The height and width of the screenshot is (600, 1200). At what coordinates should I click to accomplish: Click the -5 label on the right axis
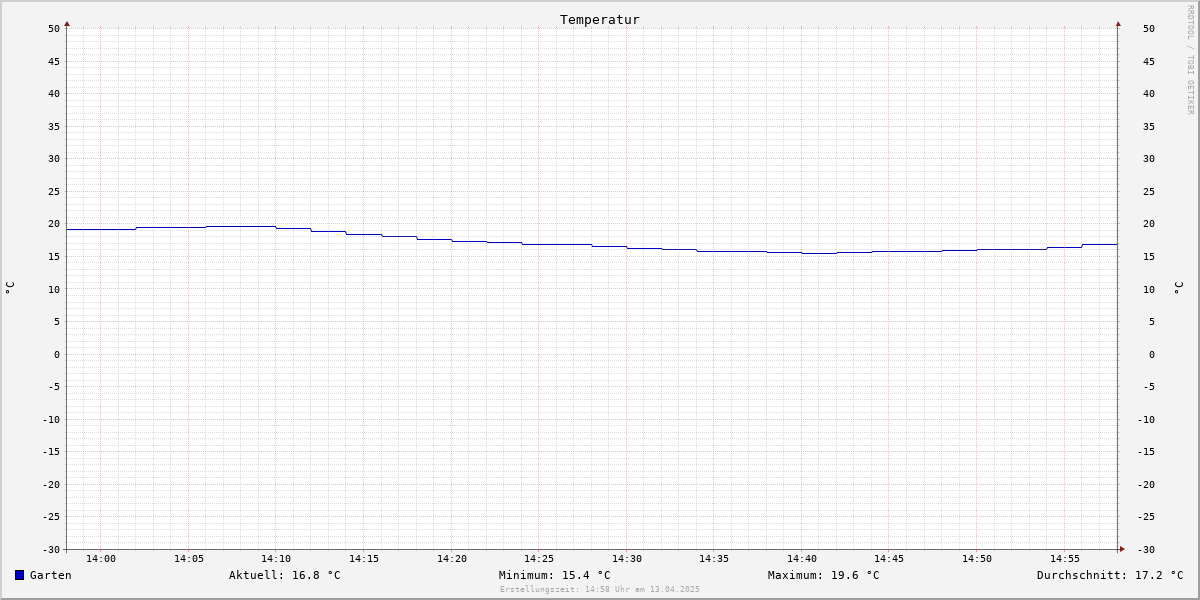click(x=1149, y=387)
